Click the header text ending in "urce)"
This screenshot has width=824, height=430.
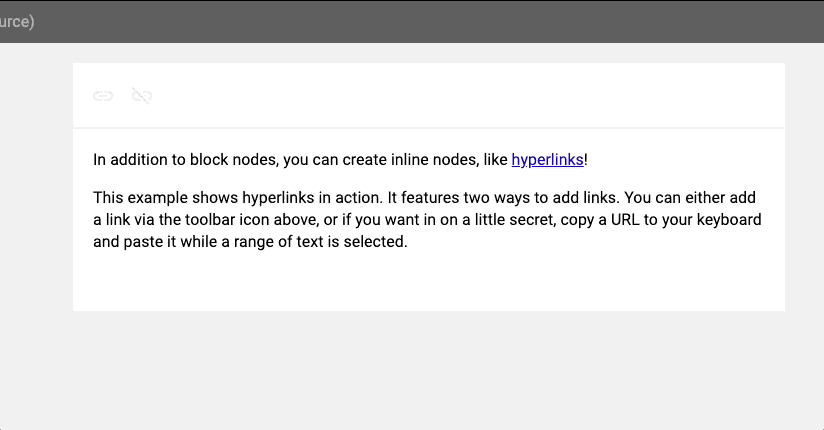pos(17,22)
